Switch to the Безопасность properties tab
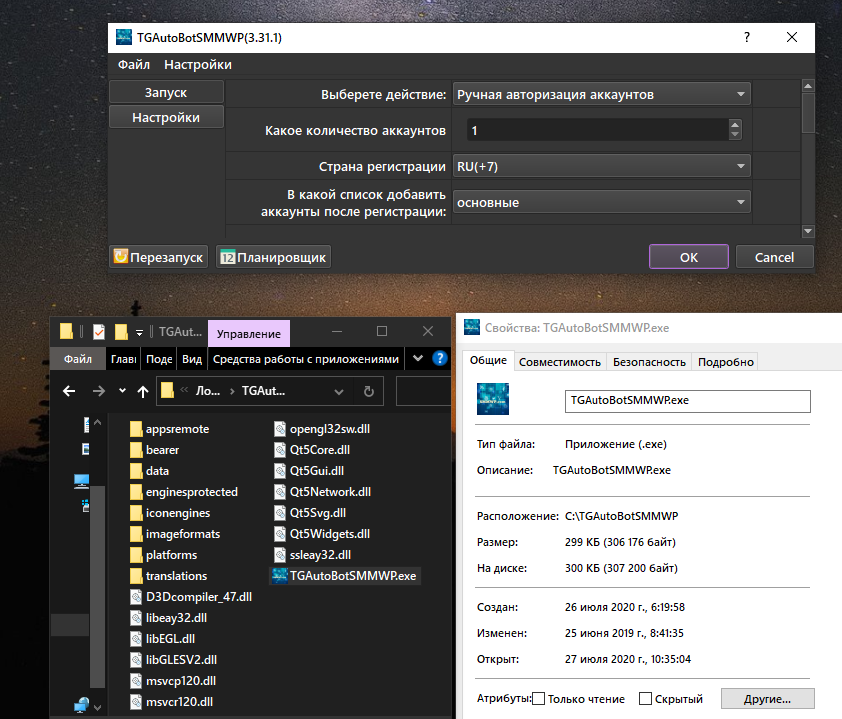 [x=649, y=362]
